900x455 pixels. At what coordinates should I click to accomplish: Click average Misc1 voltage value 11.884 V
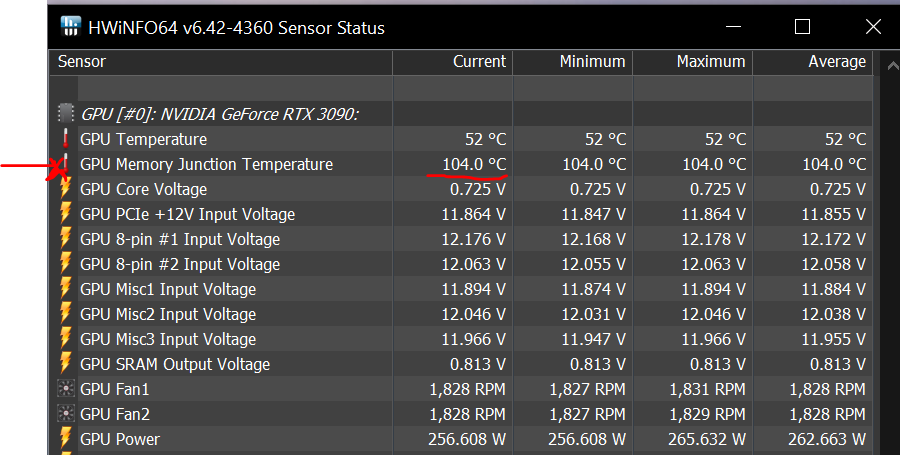pos(833,289)
